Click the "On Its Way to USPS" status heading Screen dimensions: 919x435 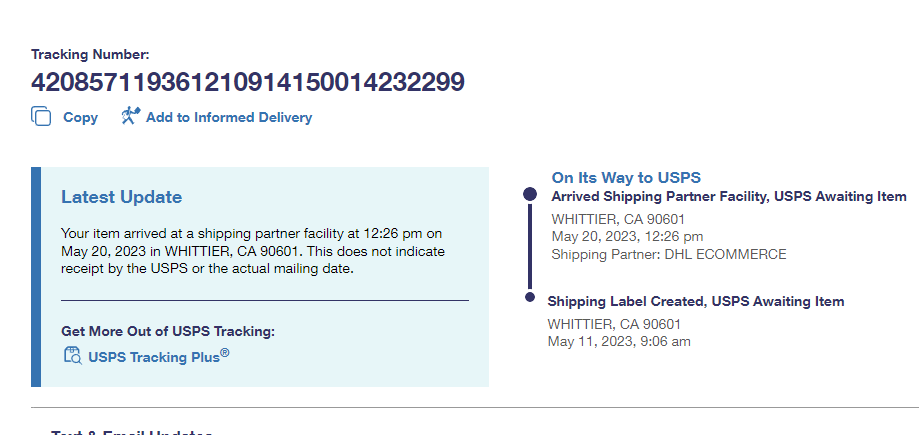(626, 177)
